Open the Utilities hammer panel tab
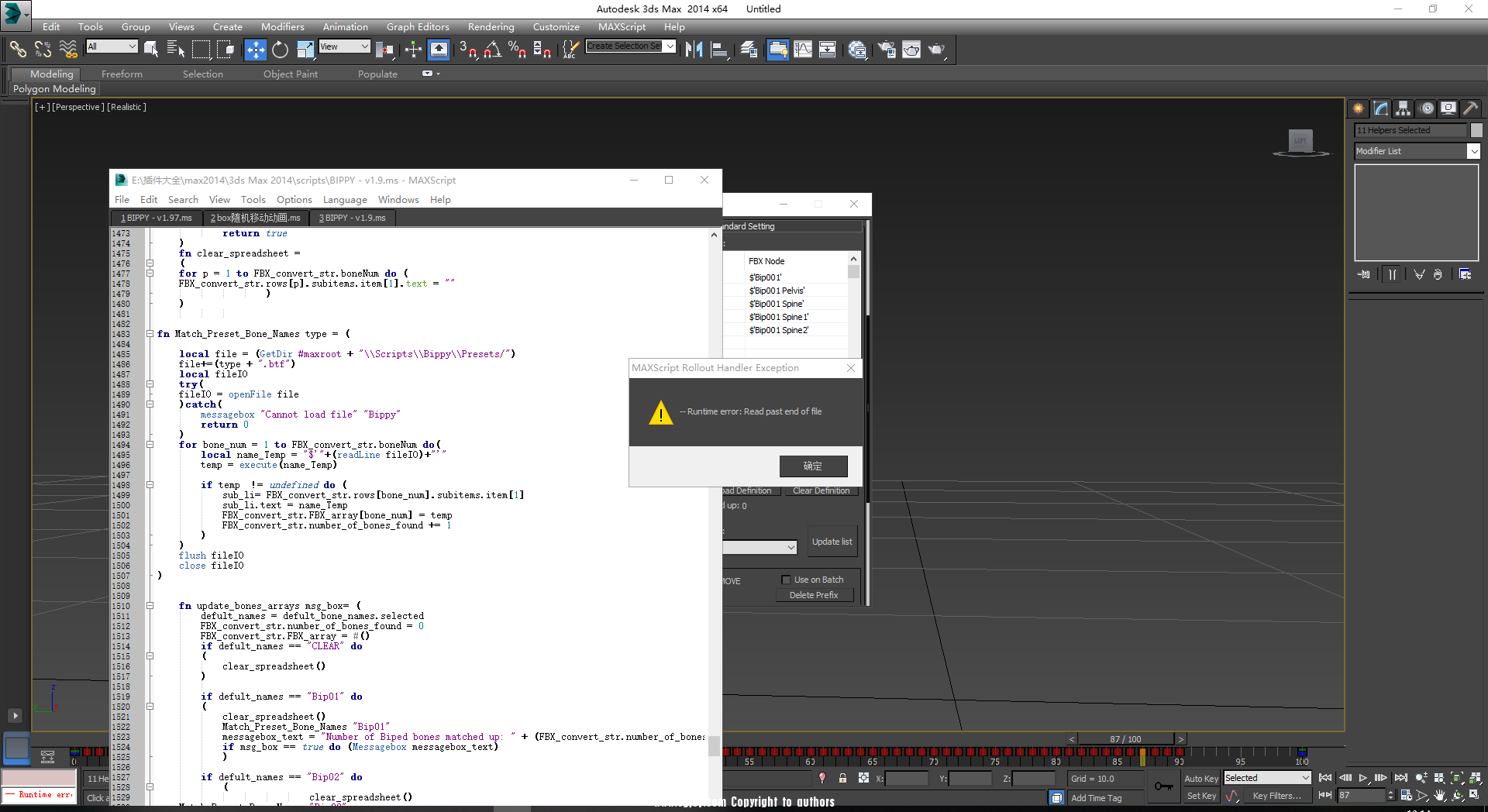 pos(1470,108)
